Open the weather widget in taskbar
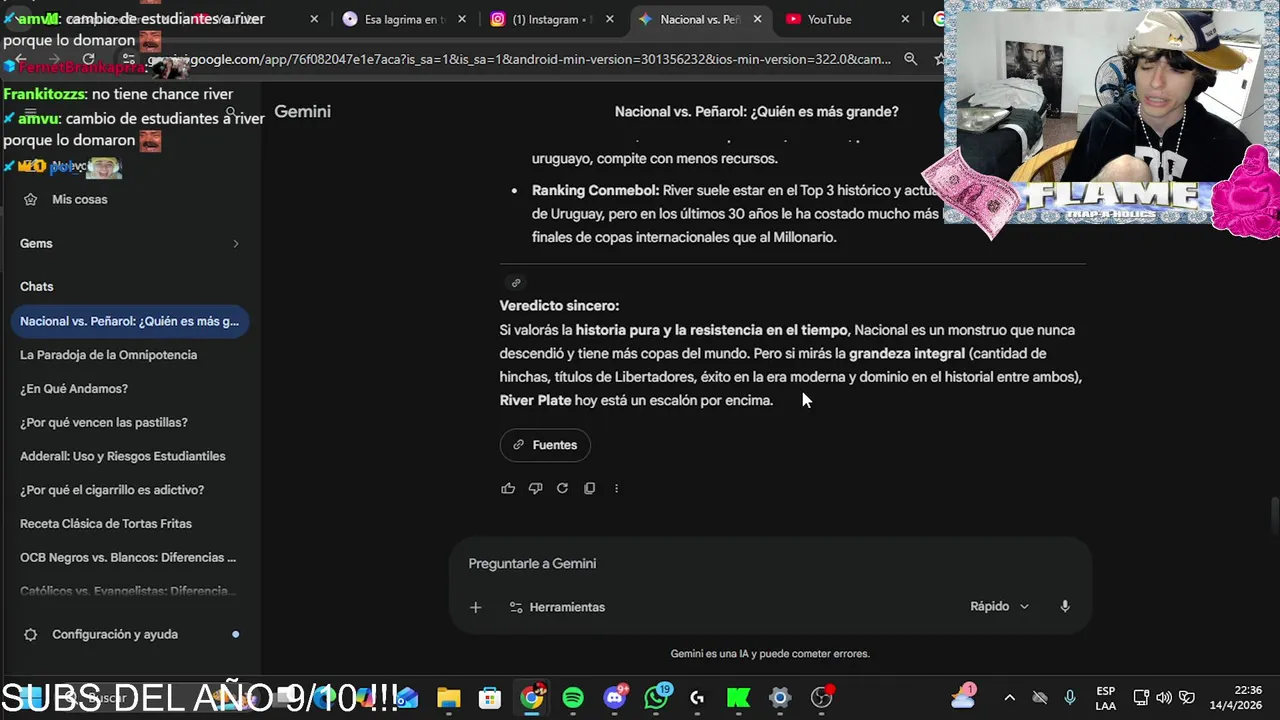 click(964, 697)
